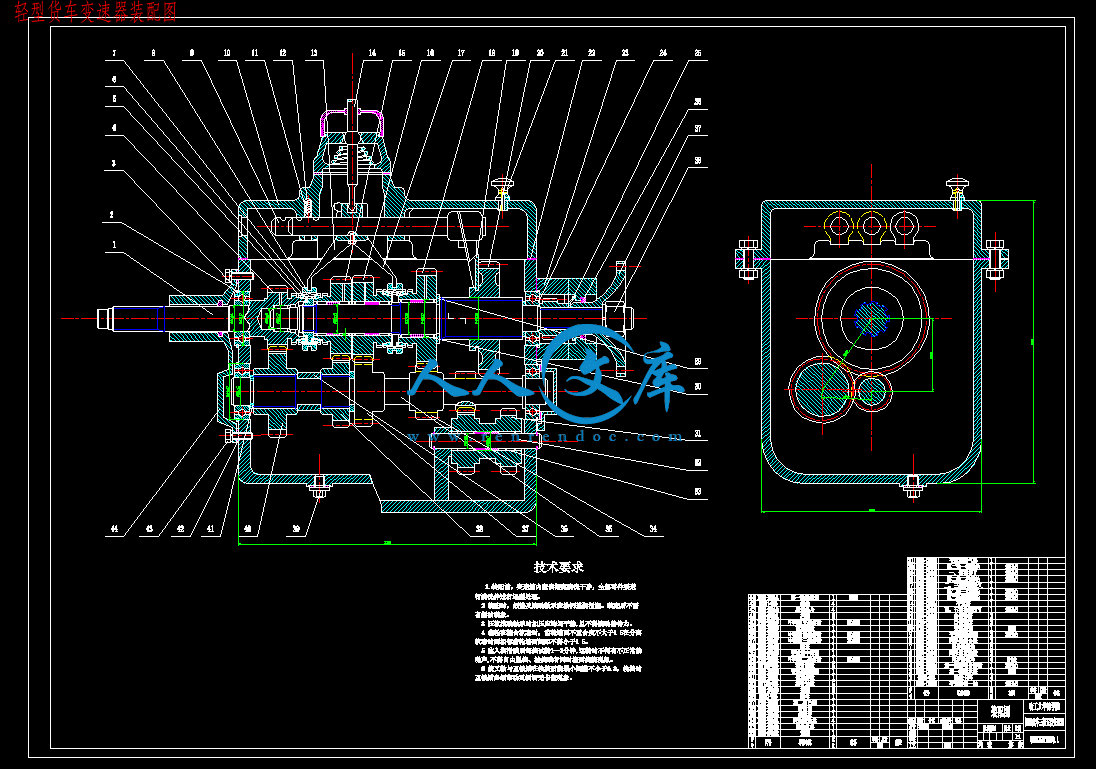
Task: Select part callout number 14
Action: pyautogui.click(x=372, y=53)
